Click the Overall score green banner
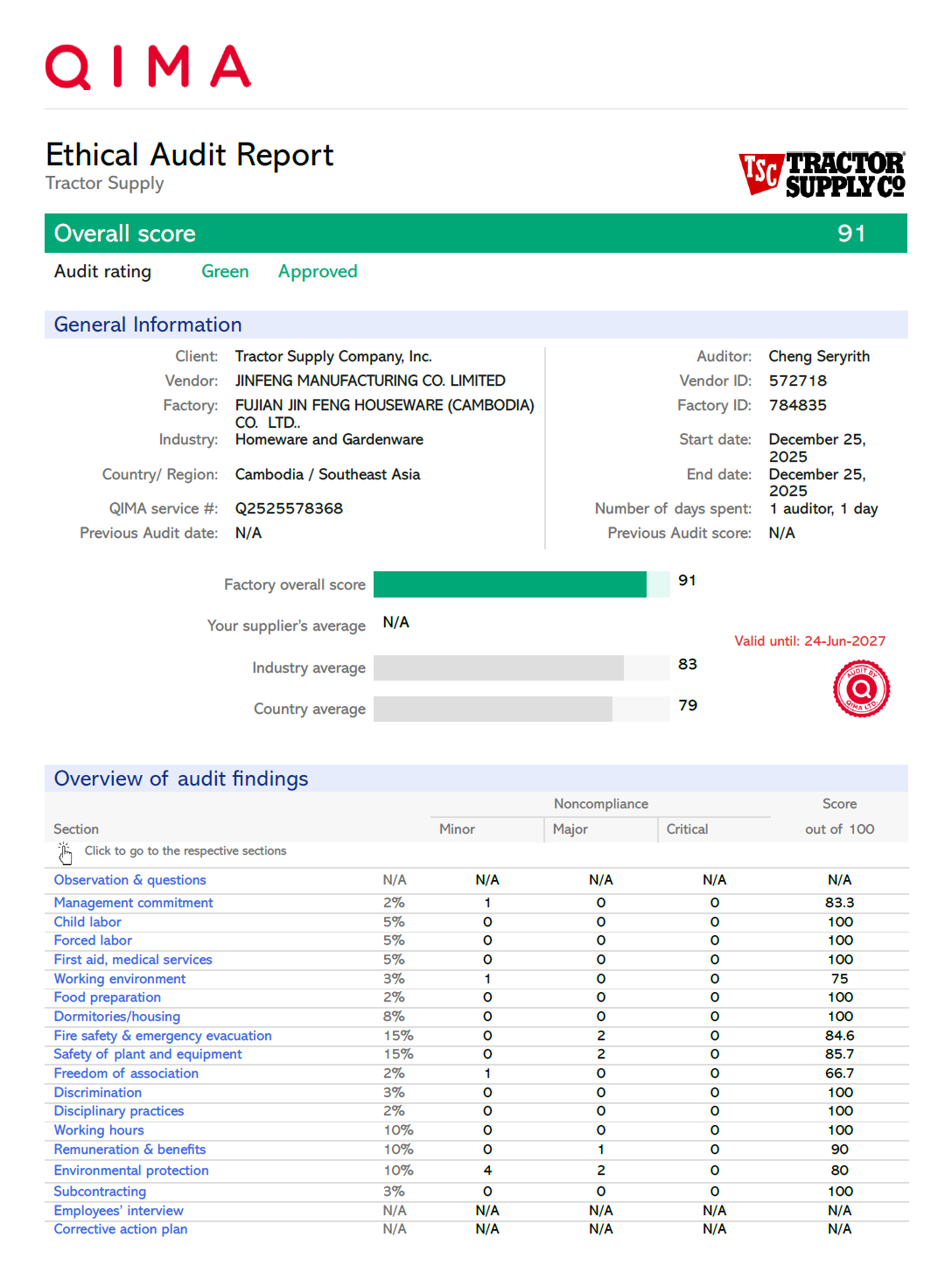The height and width of the screenshot is (1265, 952). pos(476,234)
